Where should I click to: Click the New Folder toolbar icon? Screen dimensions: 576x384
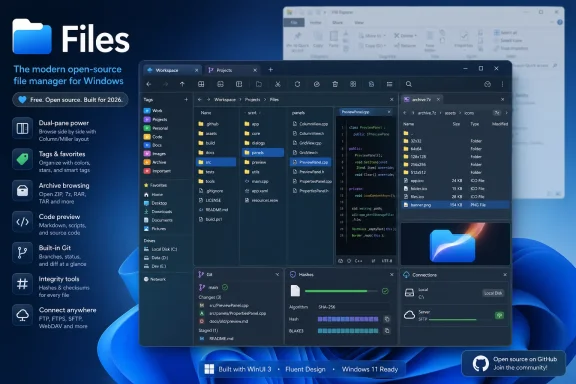coord(259,84)
